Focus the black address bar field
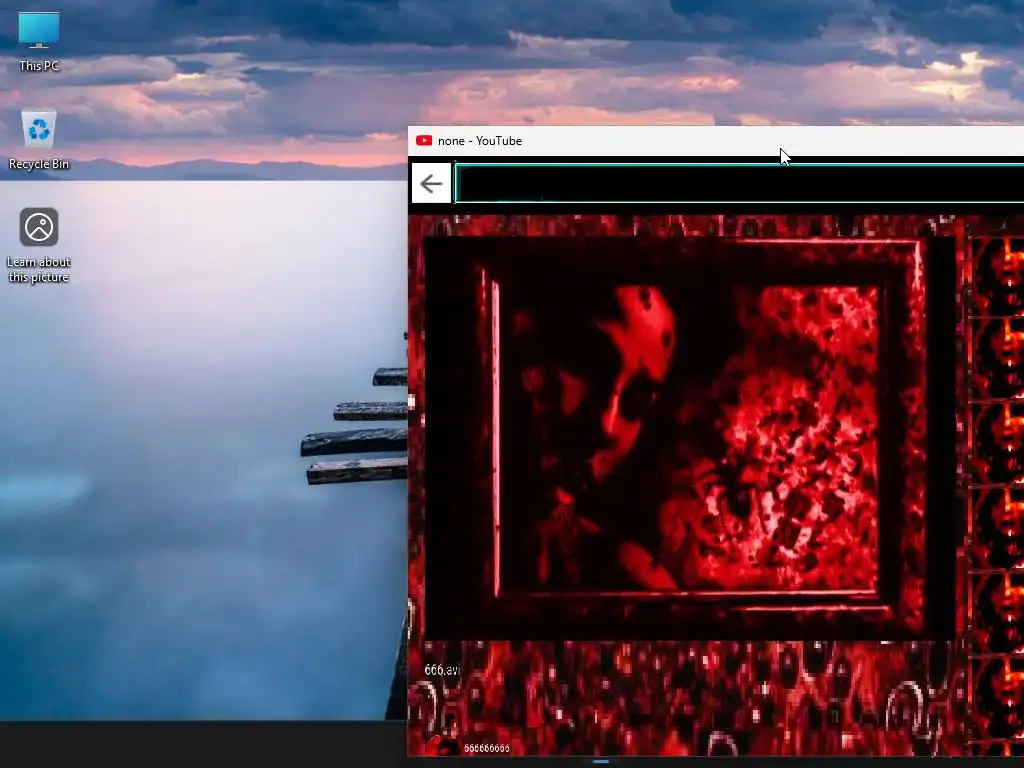This screenshot has height=768, width=1024. (x=739, y=184)
